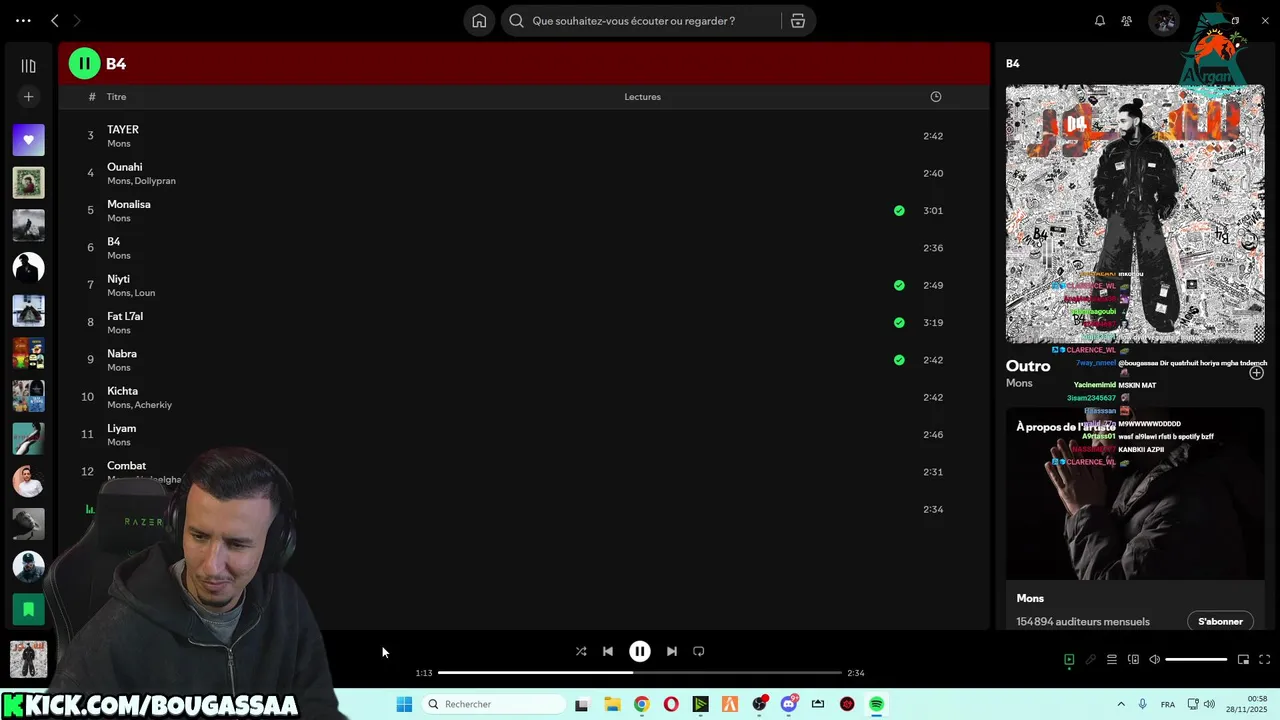
Task: Open Google Chrome from the taskbar
Action: pyautogui.click(x=641, y=704)
